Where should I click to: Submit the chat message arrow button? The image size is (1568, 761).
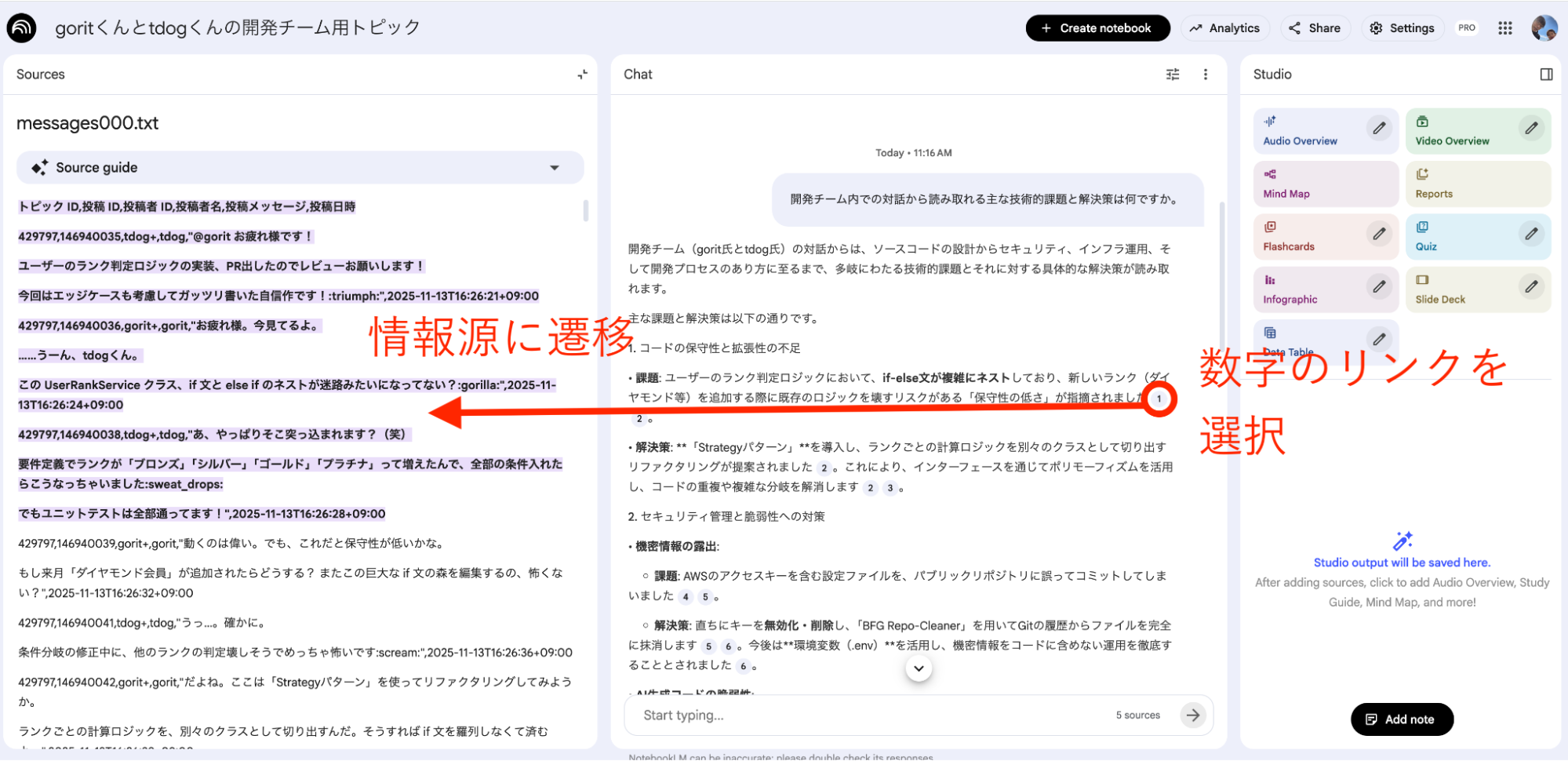[x=1193, y=715]
